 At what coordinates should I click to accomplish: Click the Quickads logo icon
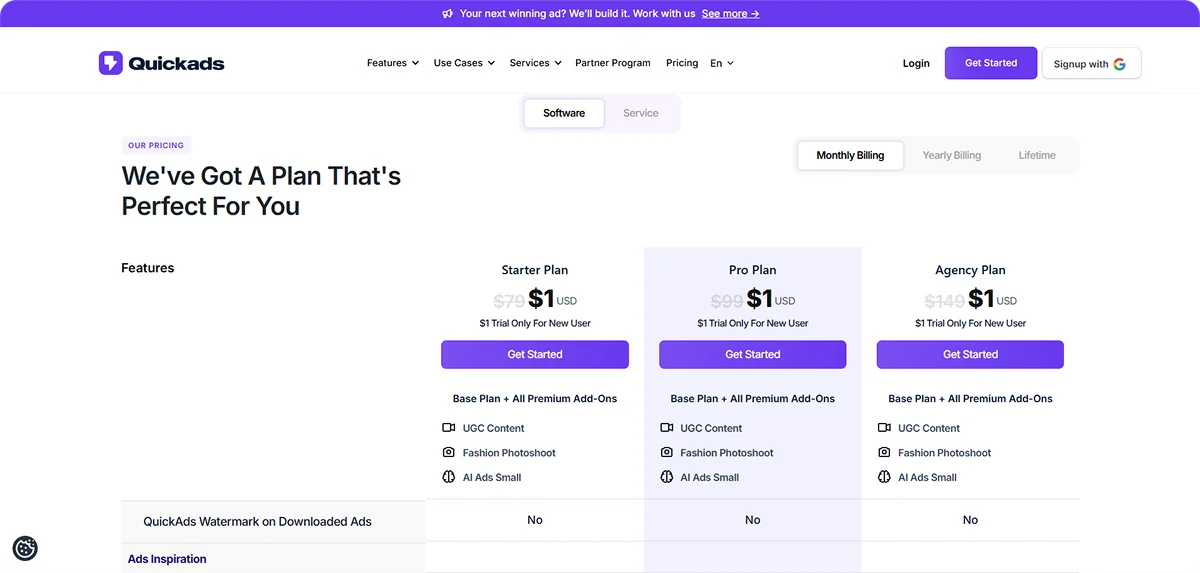coord(110,63)
